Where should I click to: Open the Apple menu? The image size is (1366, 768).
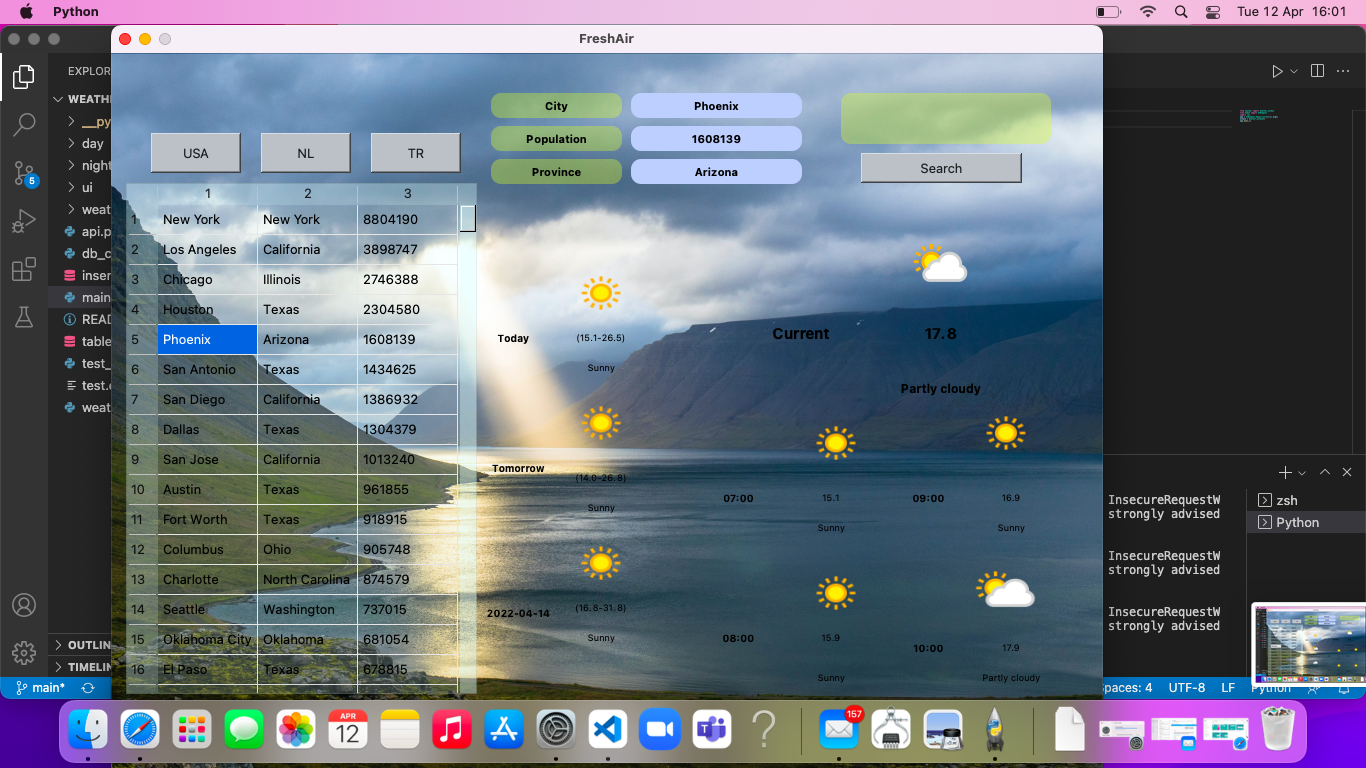pos(26,12)
